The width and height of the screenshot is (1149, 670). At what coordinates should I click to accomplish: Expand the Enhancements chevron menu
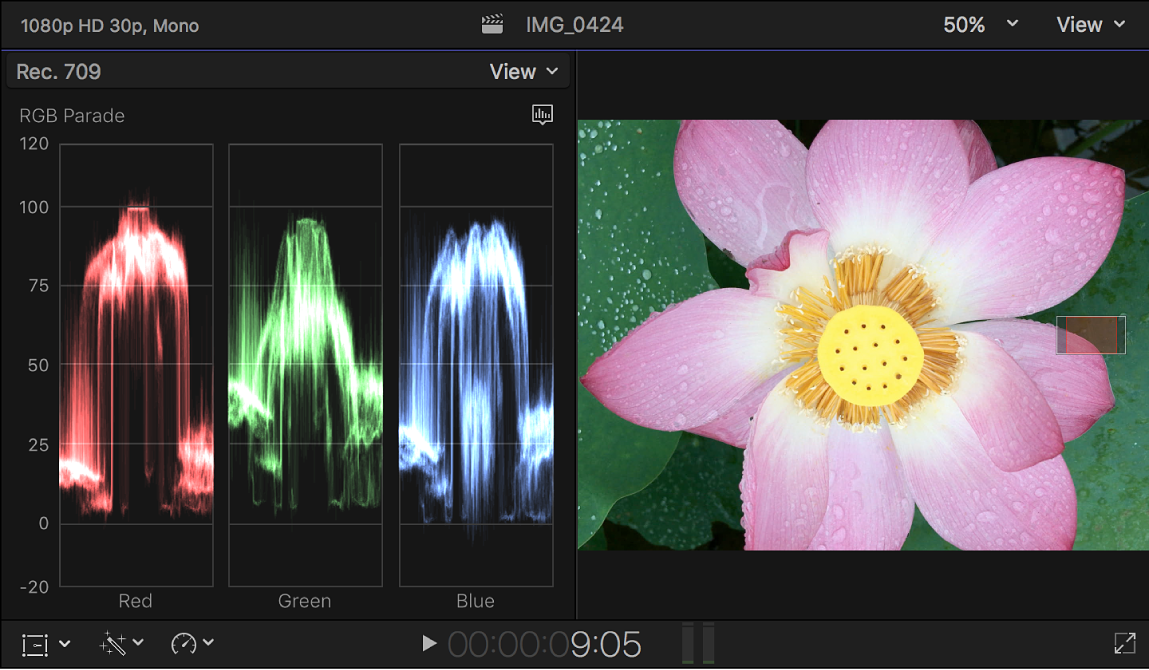[135, 643]
